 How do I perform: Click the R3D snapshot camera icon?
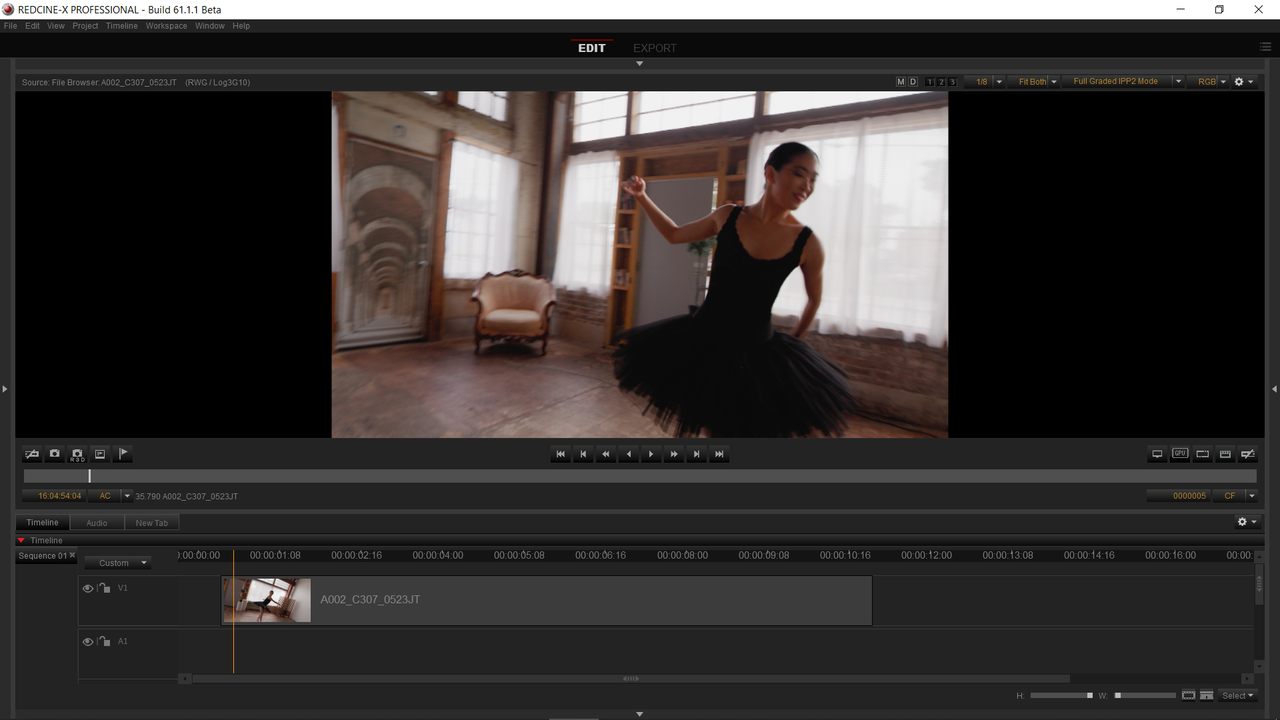coord(77,454)
